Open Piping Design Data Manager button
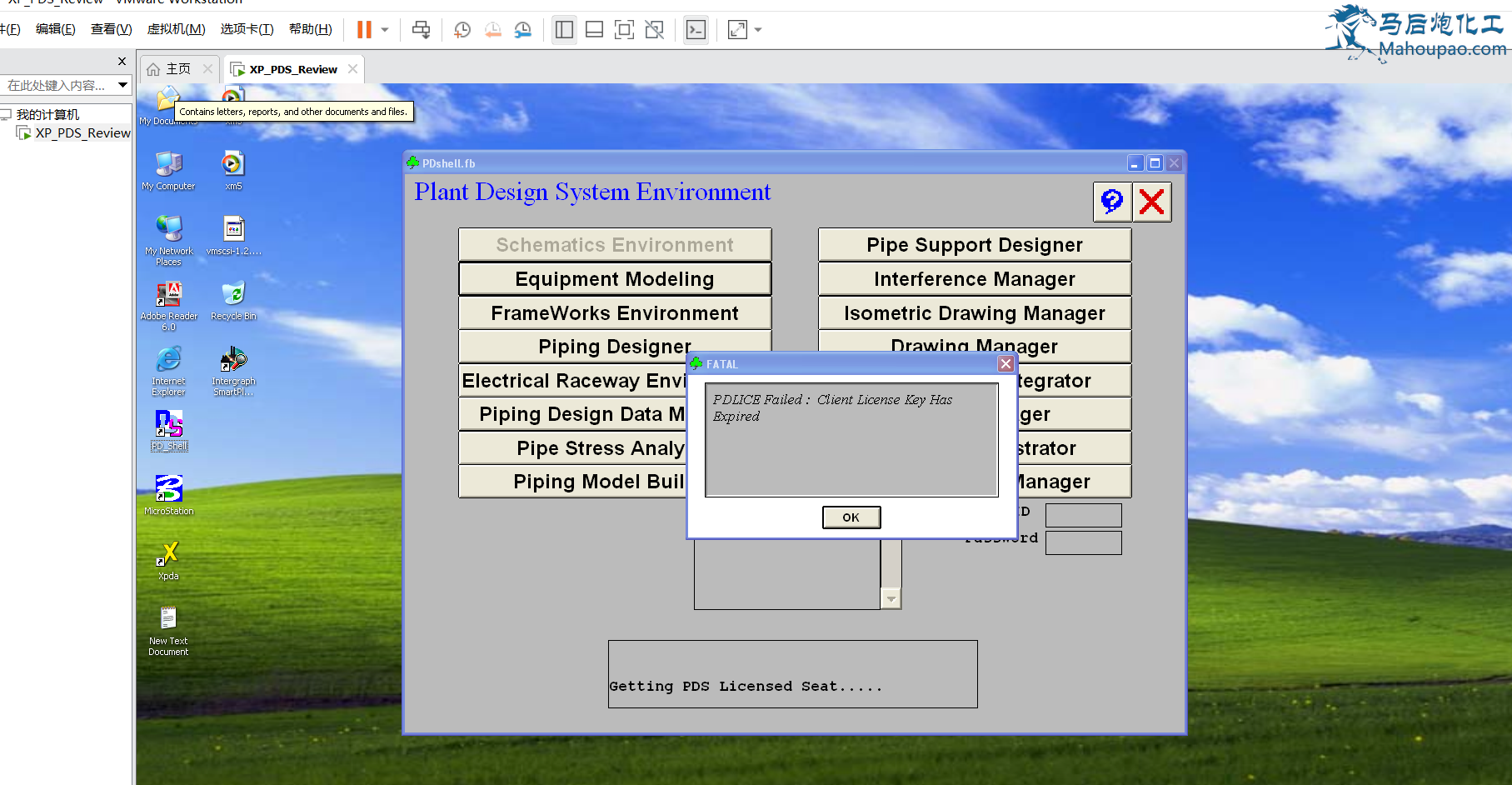 572,414
